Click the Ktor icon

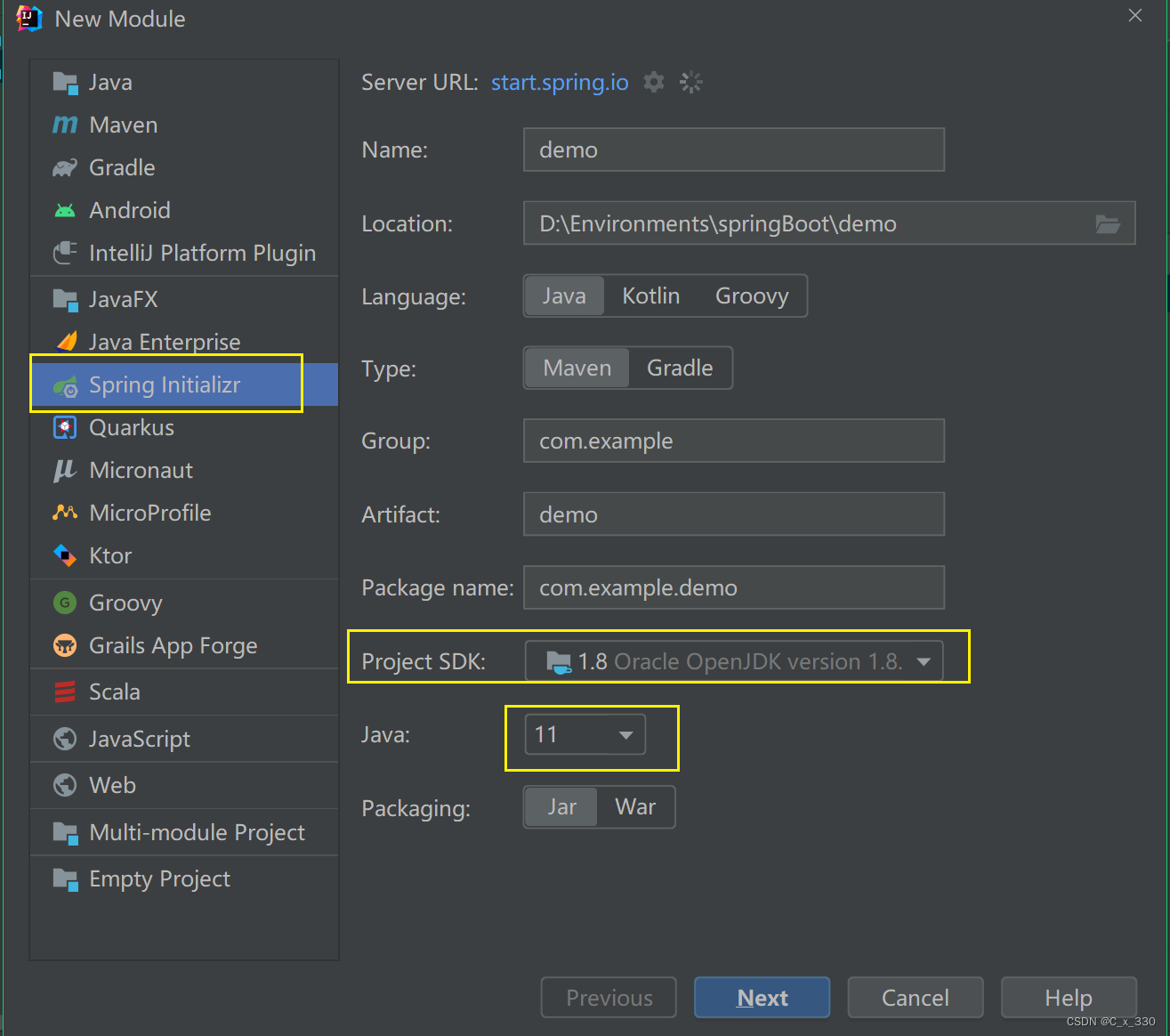65,555
